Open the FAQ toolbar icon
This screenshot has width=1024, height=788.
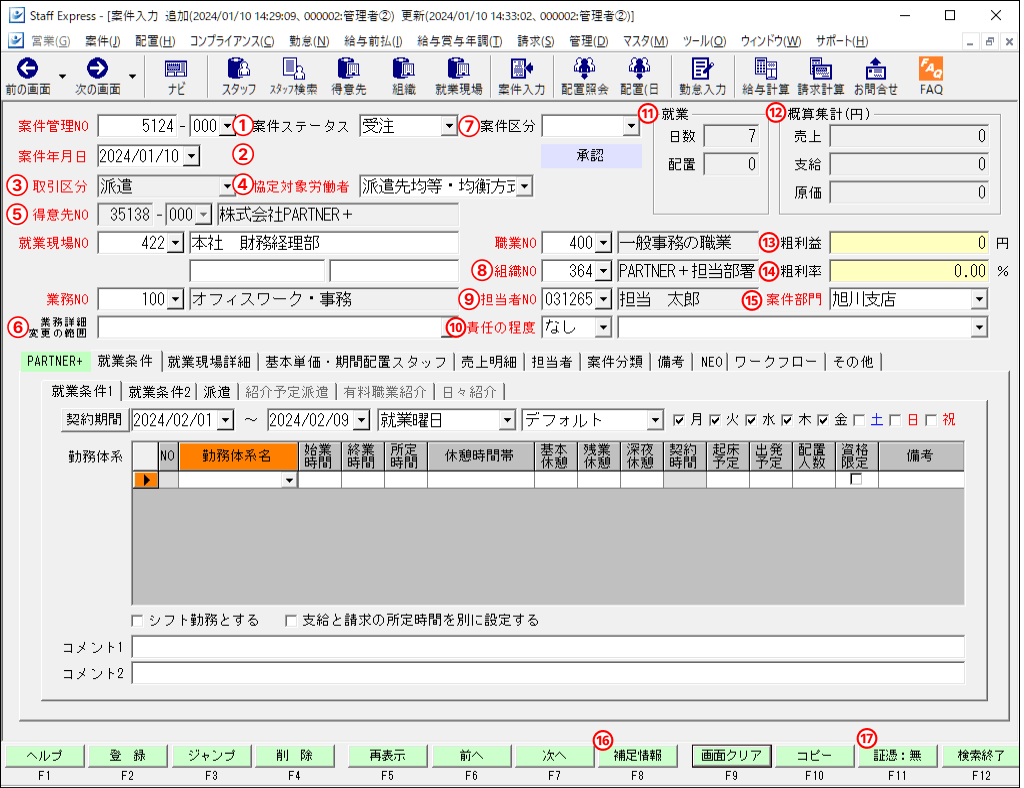point(931,69)
